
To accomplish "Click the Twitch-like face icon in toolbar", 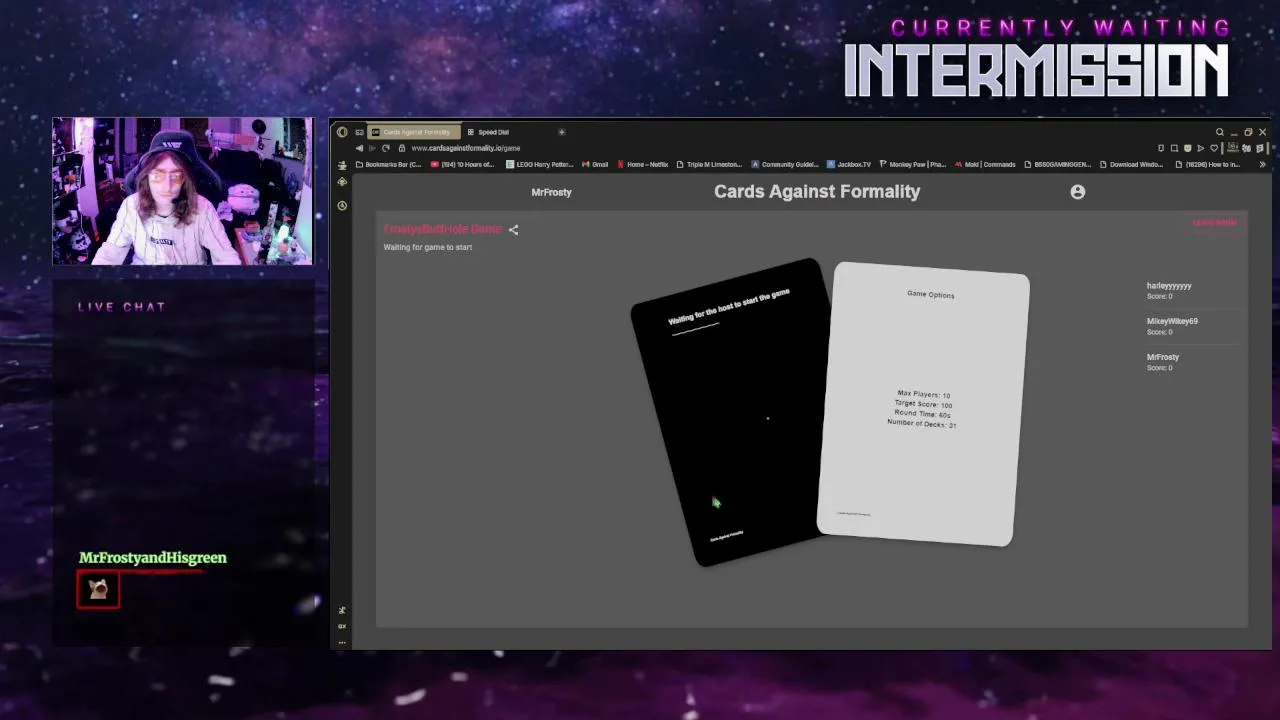I will [x=1187, y=148].
